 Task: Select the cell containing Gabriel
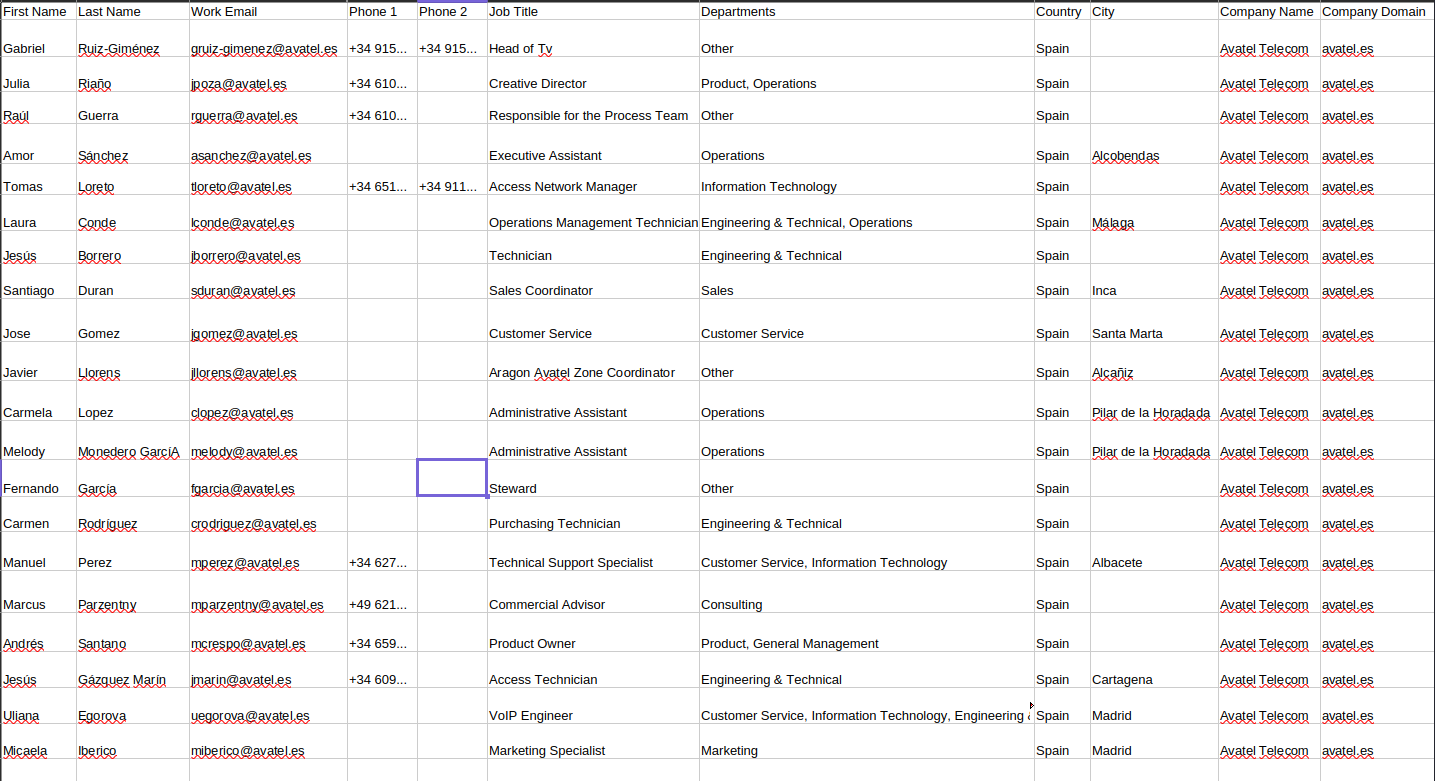[38, 39]
